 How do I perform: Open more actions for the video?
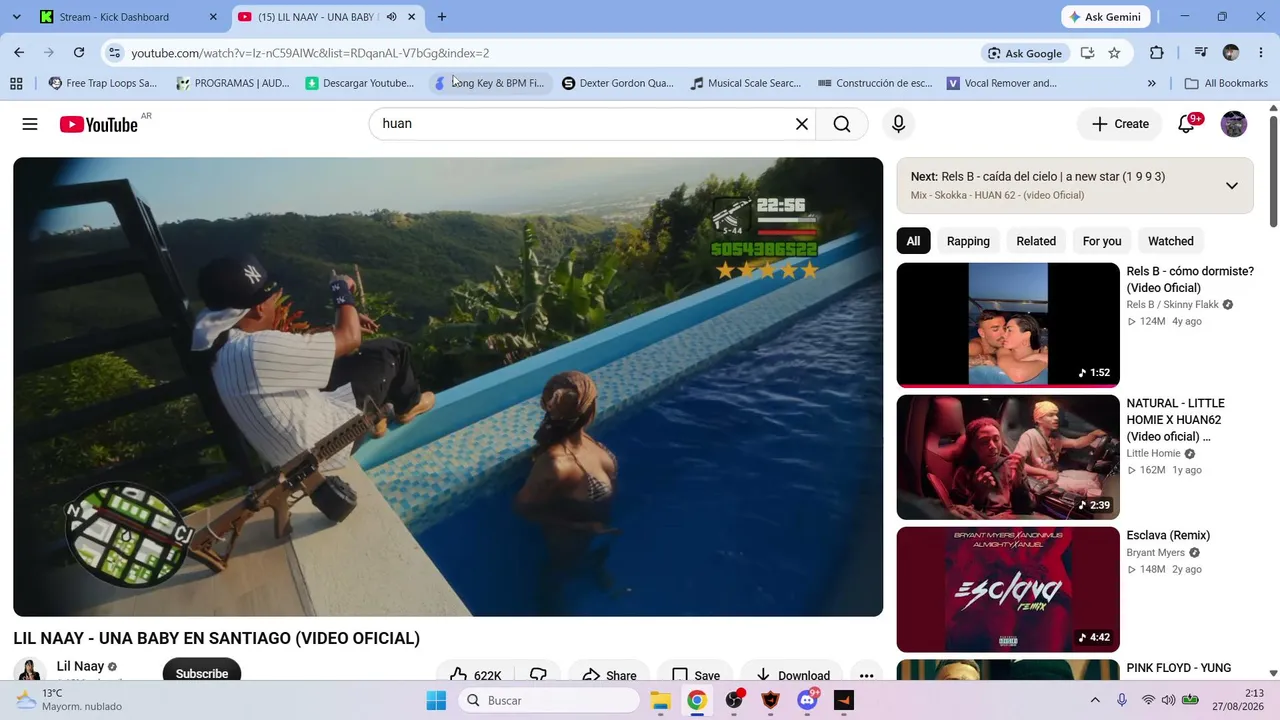pyautogui.click(x=866, y=675)
